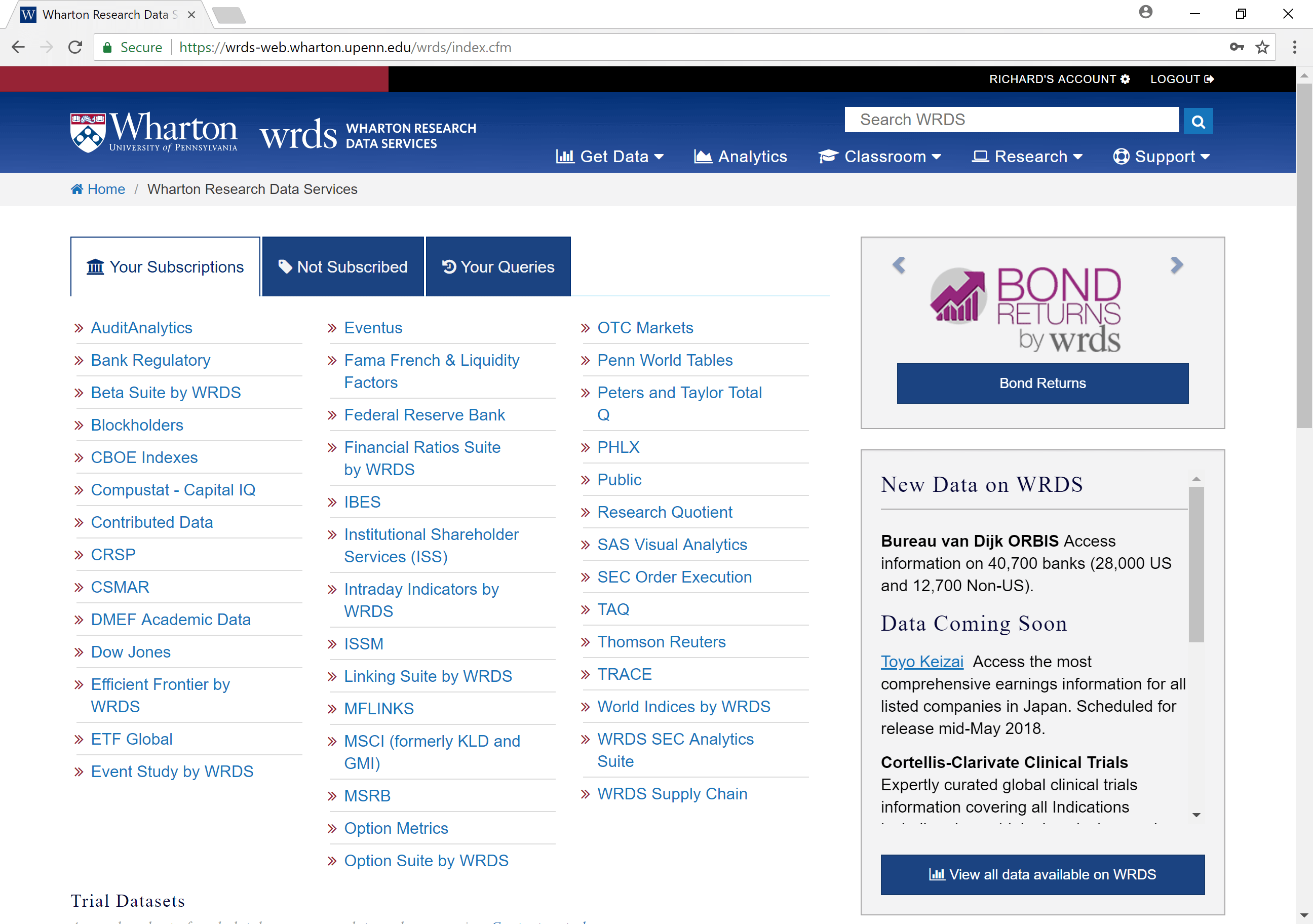Open Chrome three-dot menu

click(x=1294, y=48)
